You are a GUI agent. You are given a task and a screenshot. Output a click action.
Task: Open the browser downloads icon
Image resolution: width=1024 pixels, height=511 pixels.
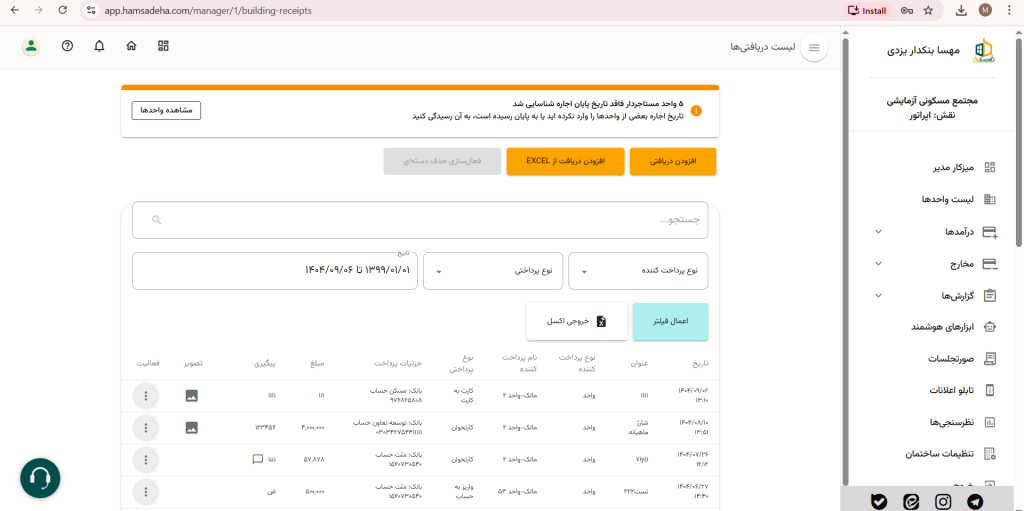(961, 10)
